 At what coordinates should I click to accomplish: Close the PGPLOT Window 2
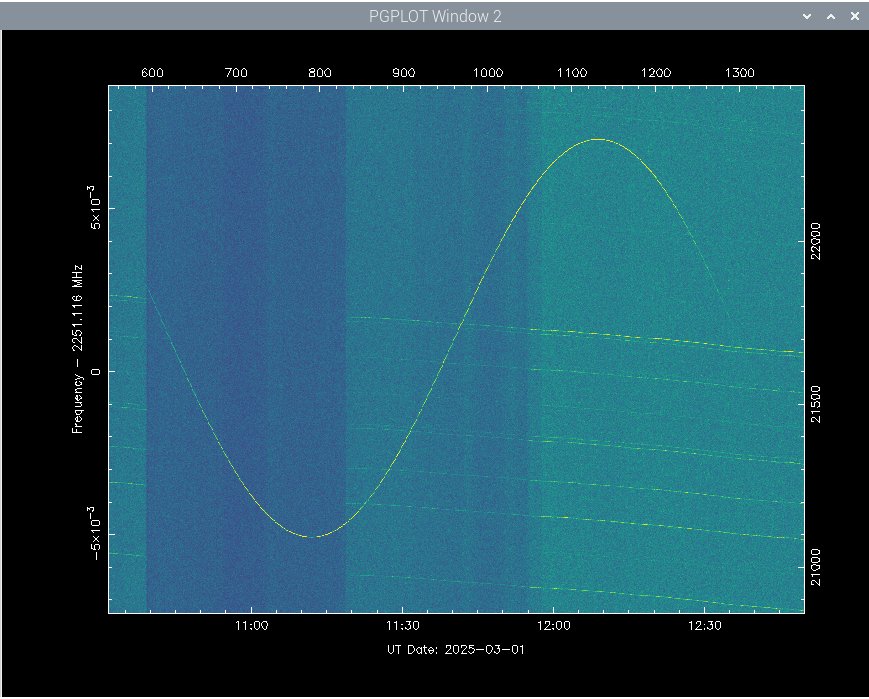(853, 17)
